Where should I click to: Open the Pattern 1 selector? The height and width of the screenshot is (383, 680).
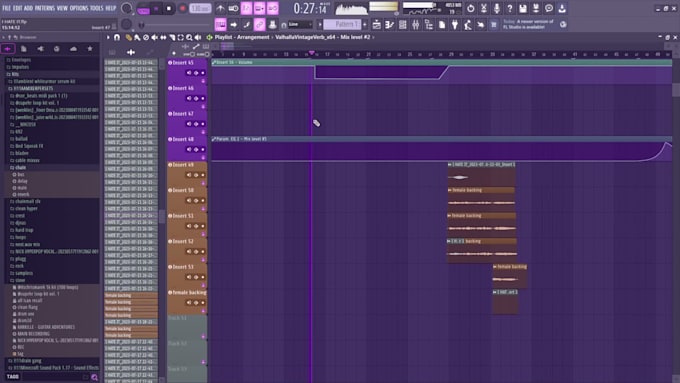[342, 25]
